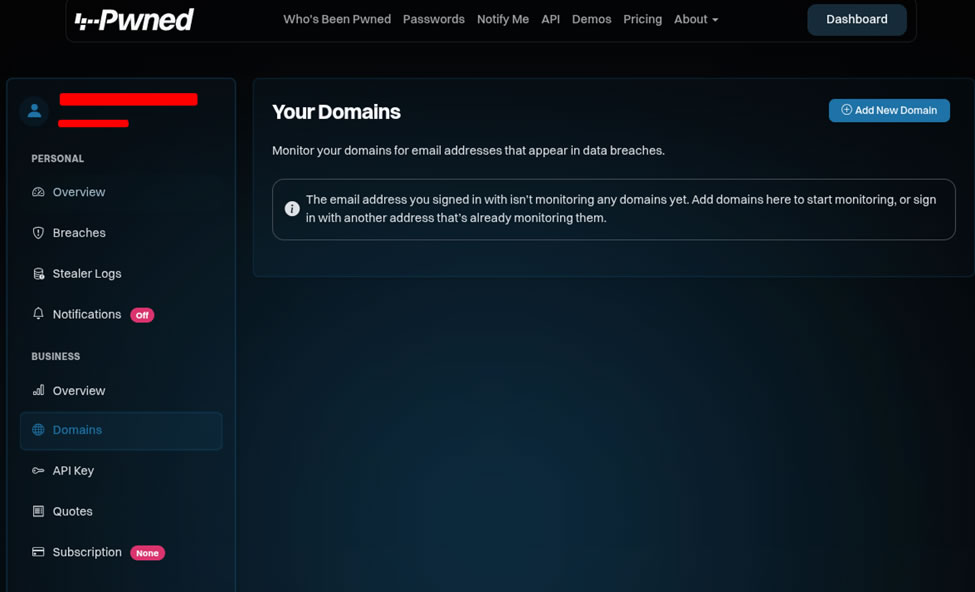Open the Dashboard
Screen dimensions: 975x592
coord(856,19)
